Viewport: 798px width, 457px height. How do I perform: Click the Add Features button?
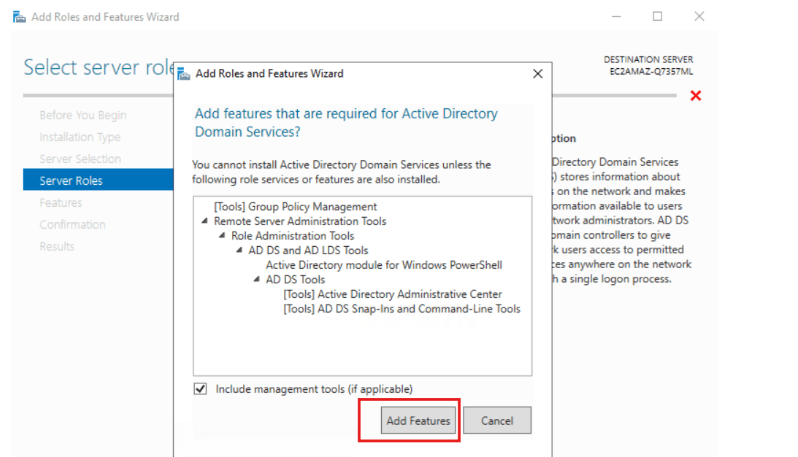(x=418, y=420)
